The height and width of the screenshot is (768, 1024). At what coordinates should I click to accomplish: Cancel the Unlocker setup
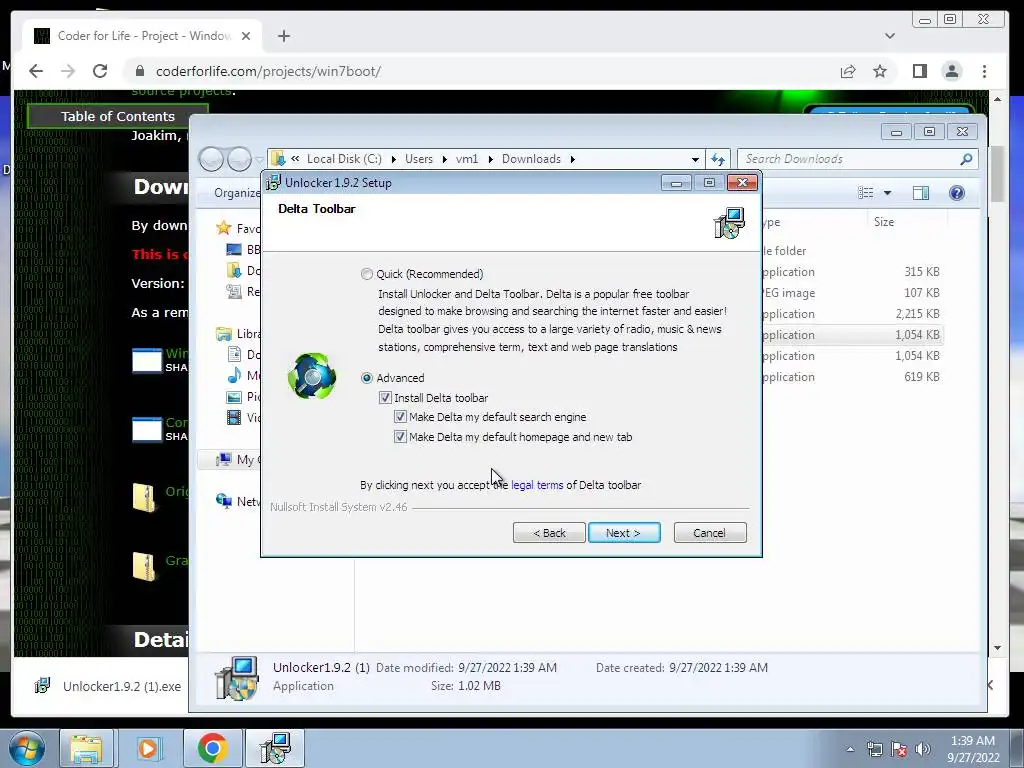710,533
